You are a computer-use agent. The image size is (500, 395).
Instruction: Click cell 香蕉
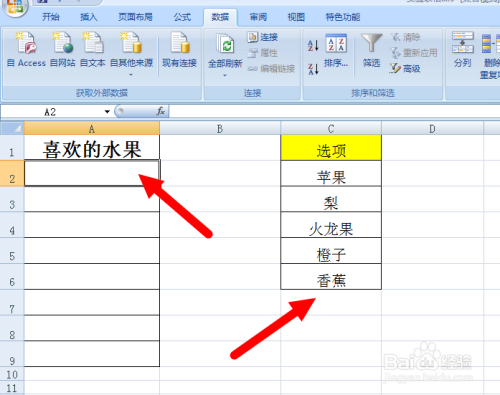(331, 277)
